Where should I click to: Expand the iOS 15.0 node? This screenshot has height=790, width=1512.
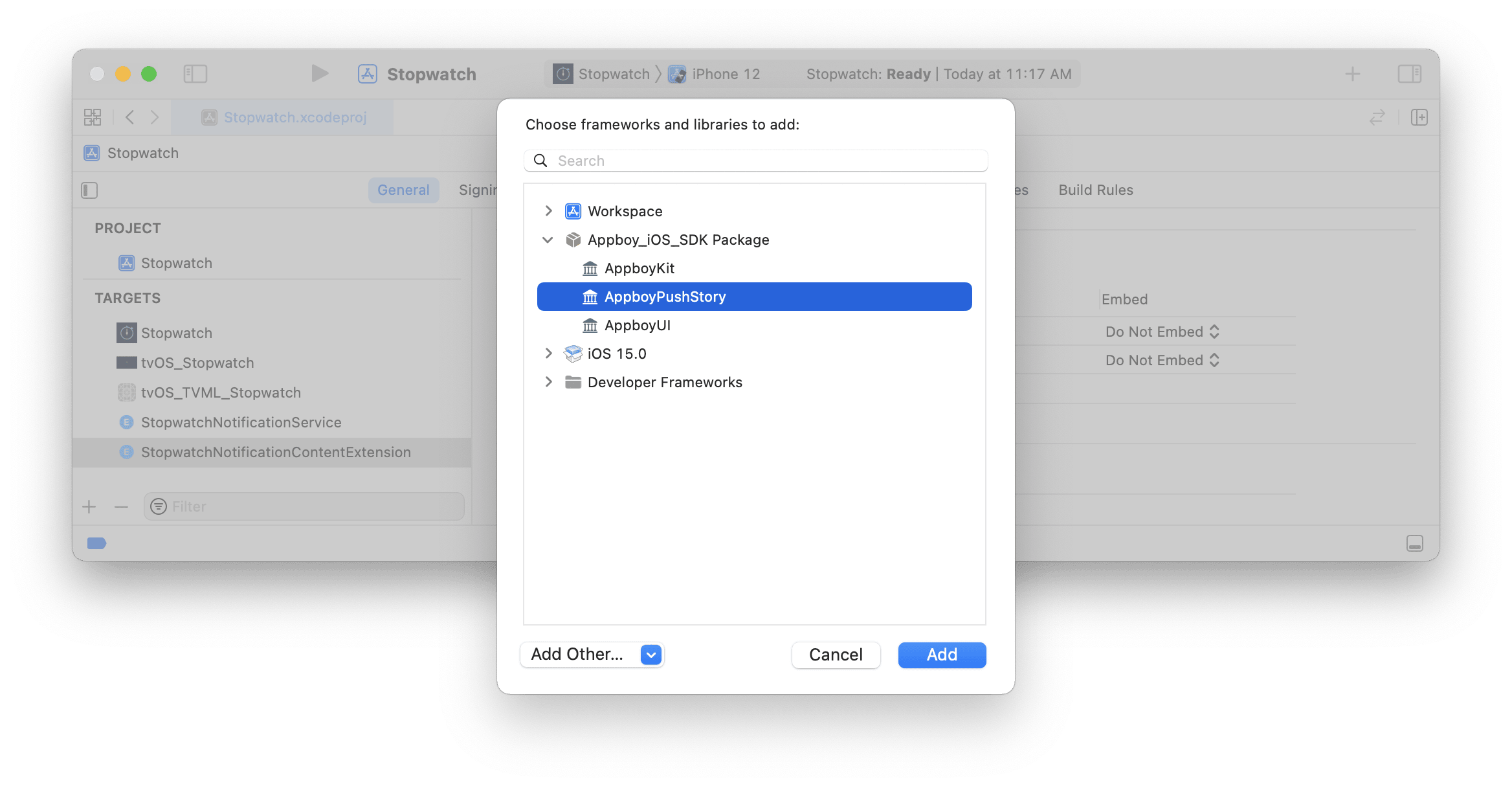point(548,354)
